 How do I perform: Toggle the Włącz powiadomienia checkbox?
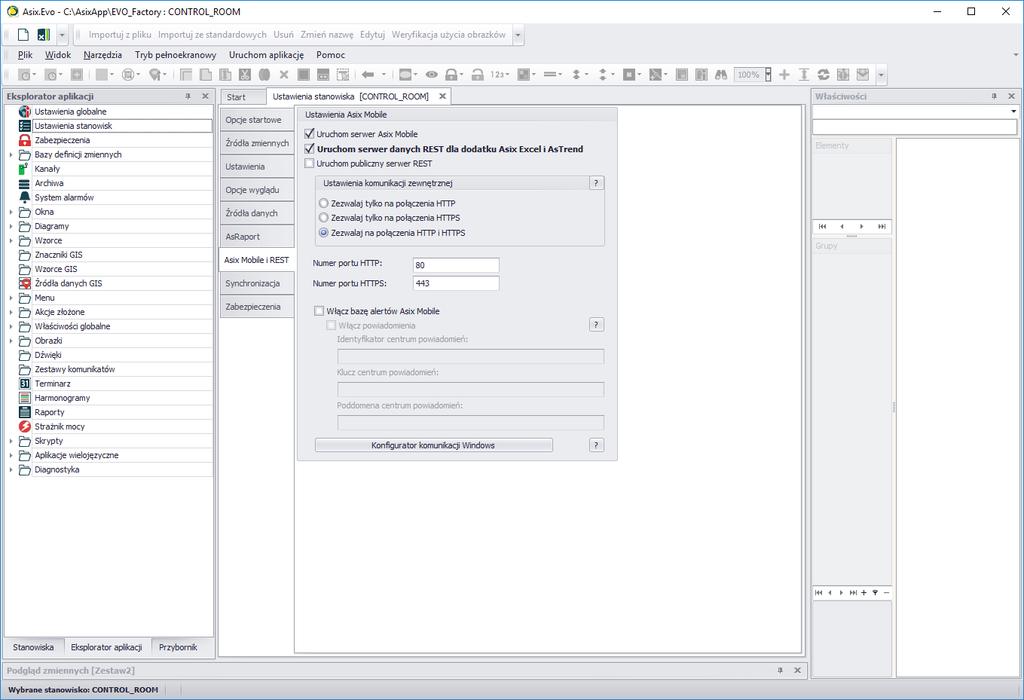(331, 325)
